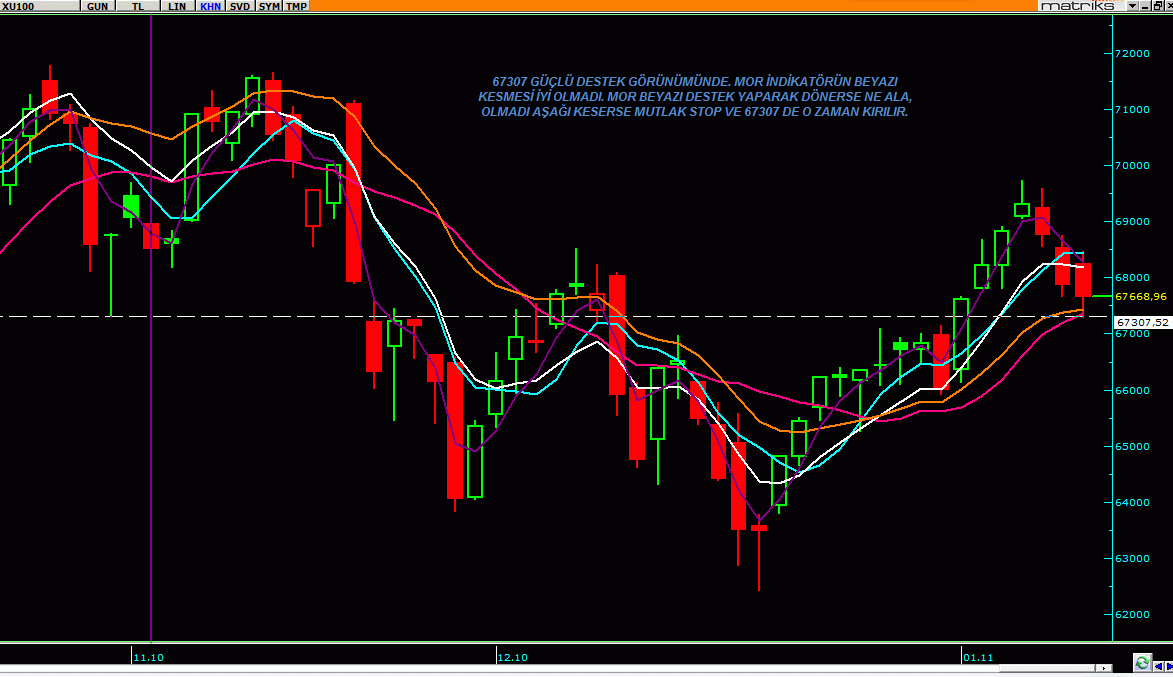
Task: Click the TL currency button
Action: [x=138, y=6]
